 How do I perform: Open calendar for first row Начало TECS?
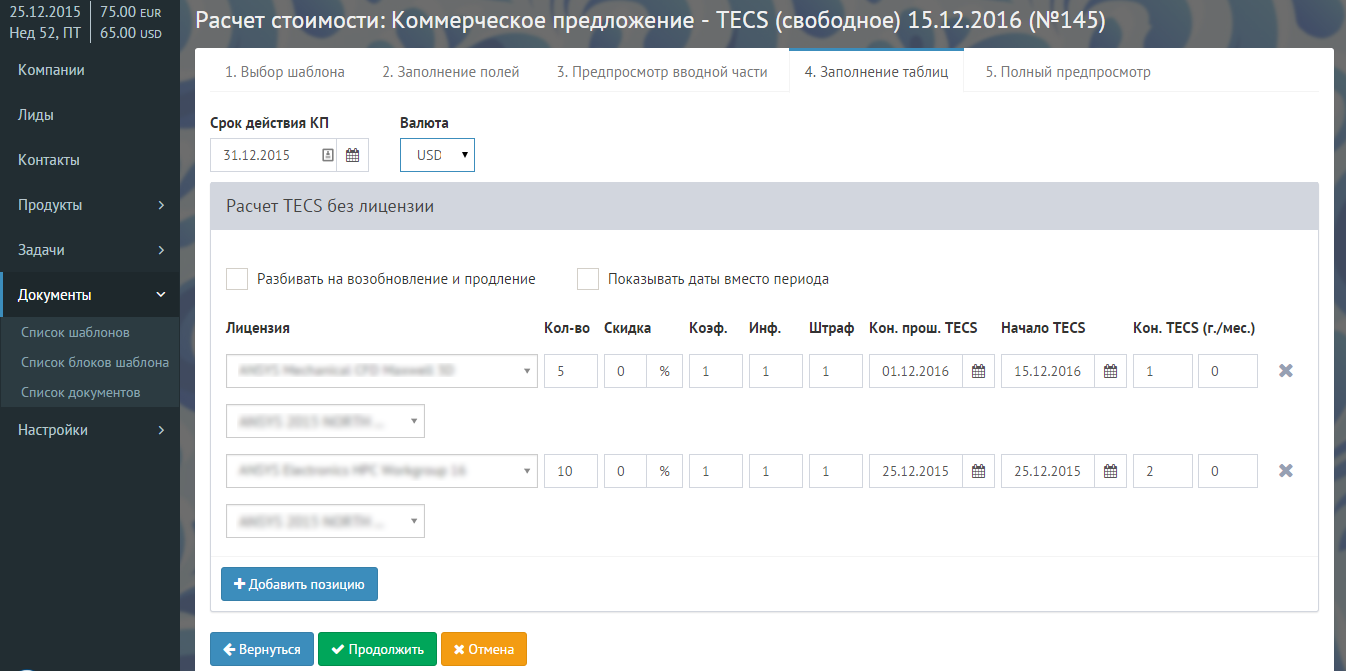pos(1110,371)
